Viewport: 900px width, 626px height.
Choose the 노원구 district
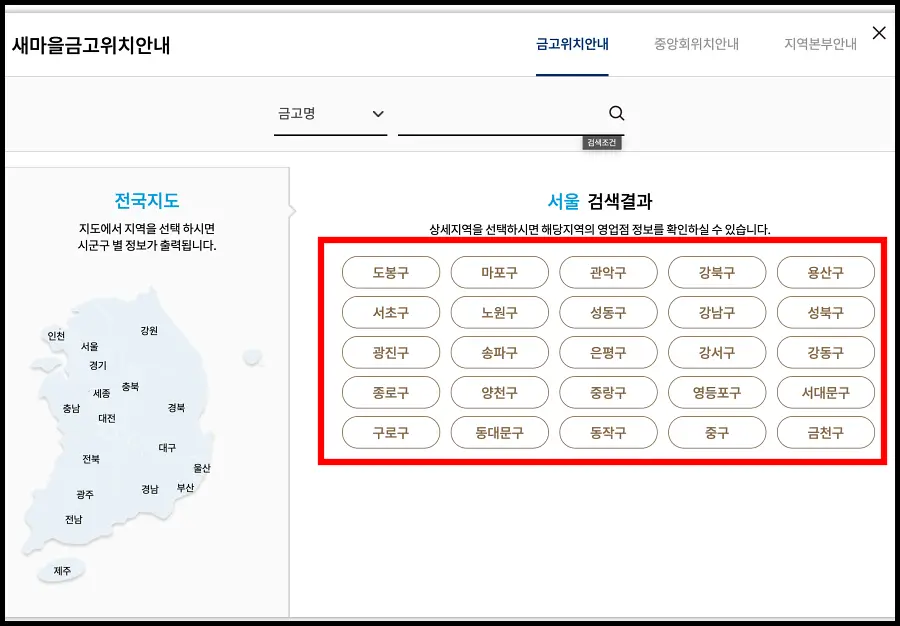point(499,313)
